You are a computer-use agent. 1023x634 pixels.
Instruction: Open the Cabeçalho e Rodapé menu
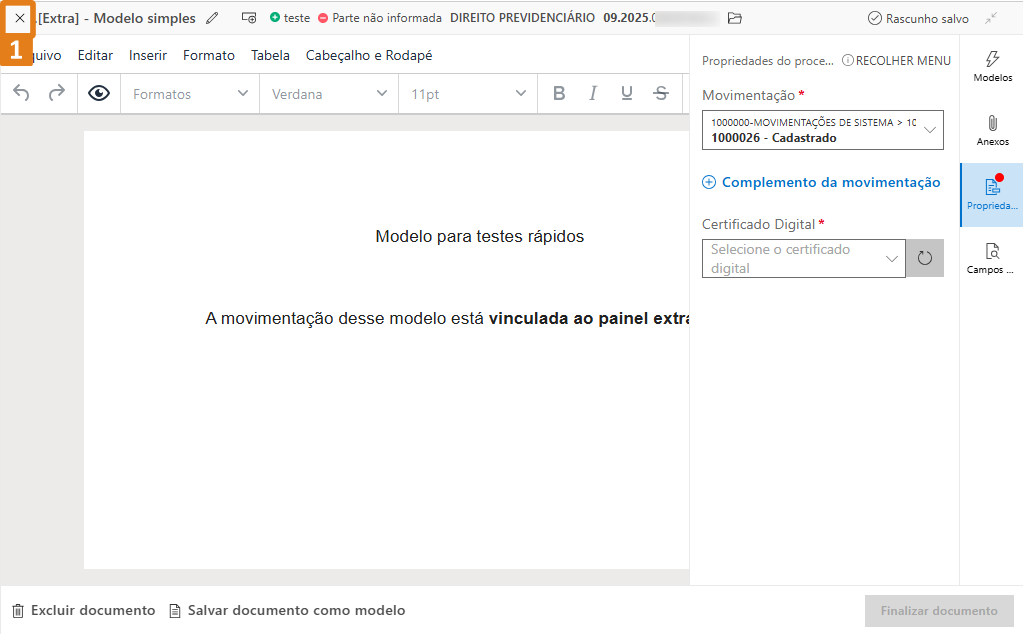click(368, 55)
